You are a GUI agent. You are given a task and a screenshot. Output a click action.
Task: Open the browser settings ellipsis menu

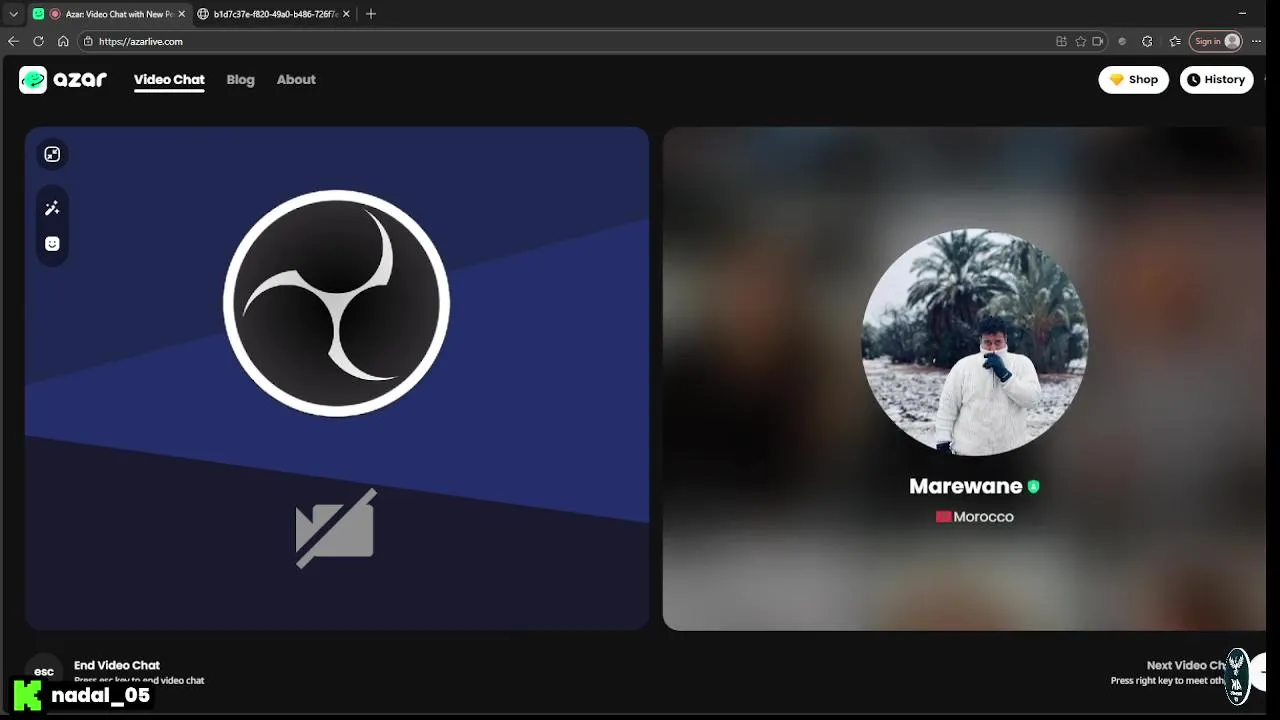[x=1256, y=41]
